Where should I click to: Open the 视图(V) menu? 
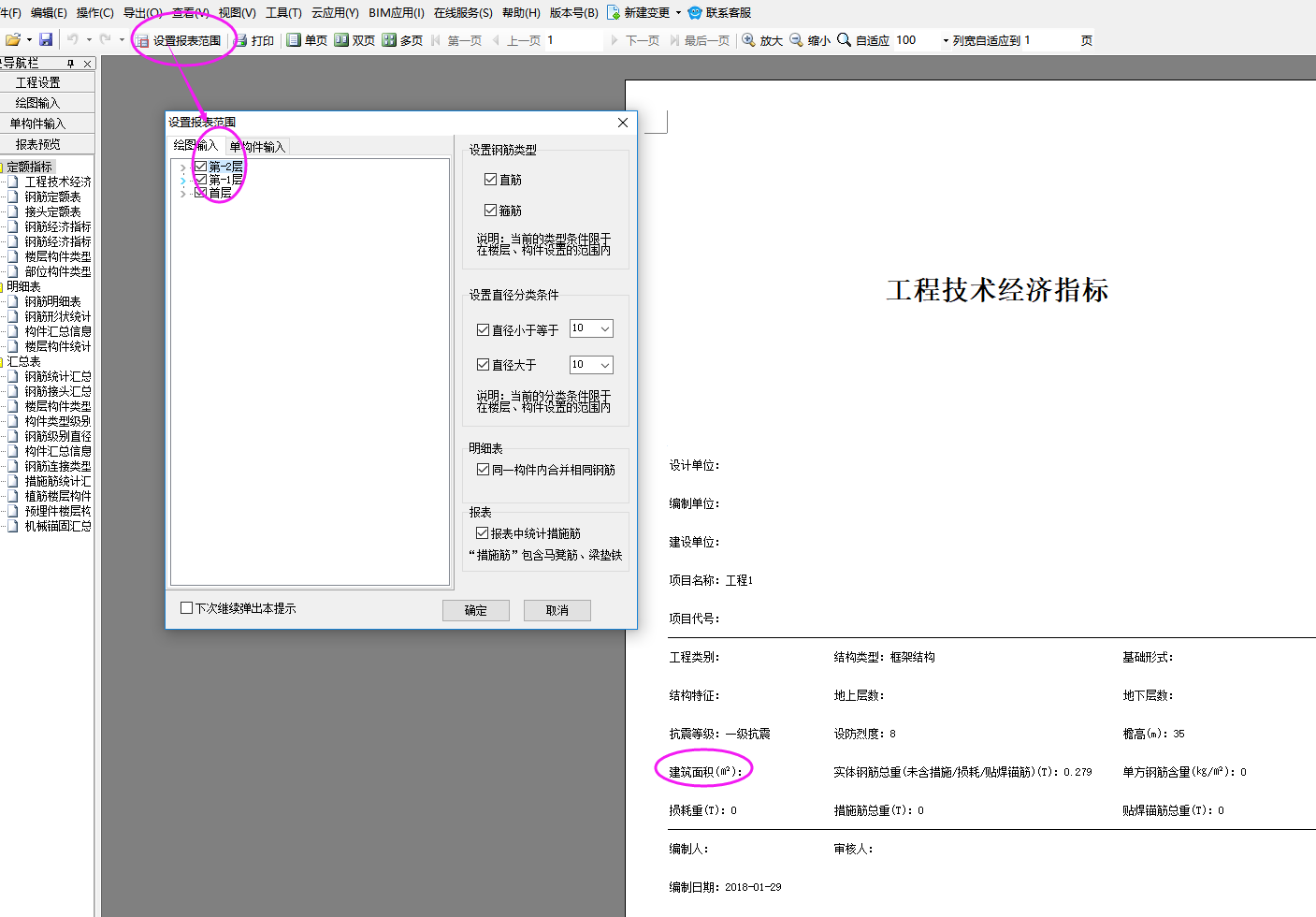237,12
